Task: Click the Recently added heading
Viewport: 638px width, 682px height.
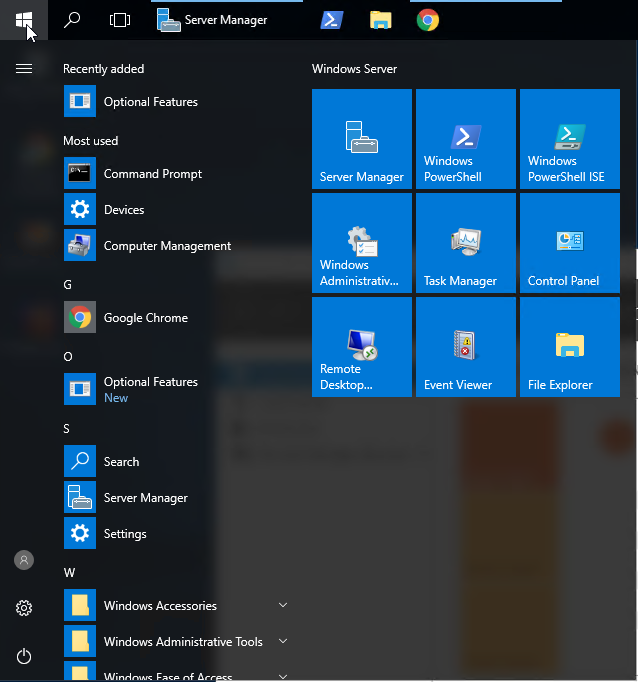Action: [x=104, y=69]
